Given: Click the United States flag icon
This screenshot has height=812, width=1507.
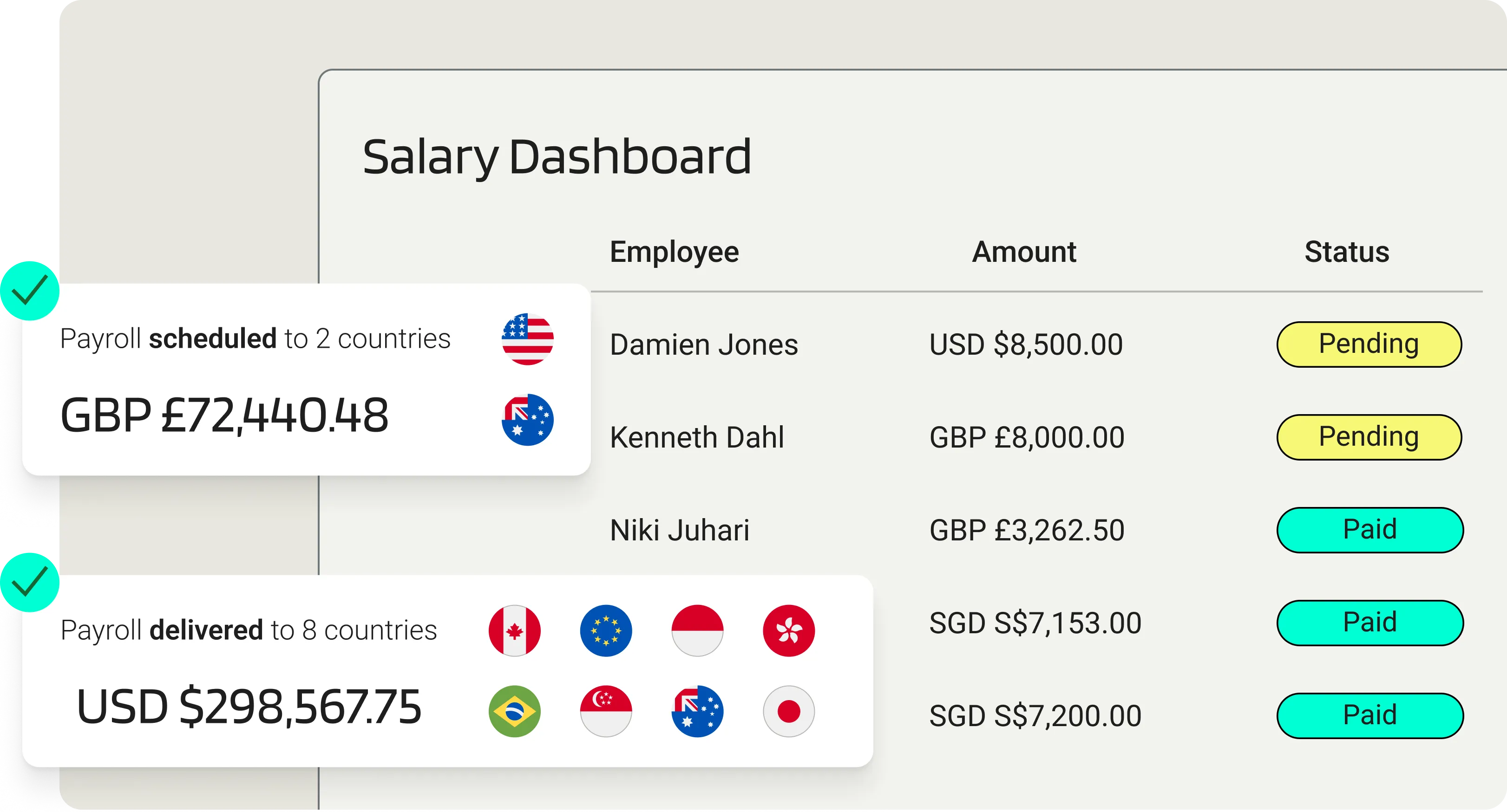Looking at the screenshot, I should 527,339.
